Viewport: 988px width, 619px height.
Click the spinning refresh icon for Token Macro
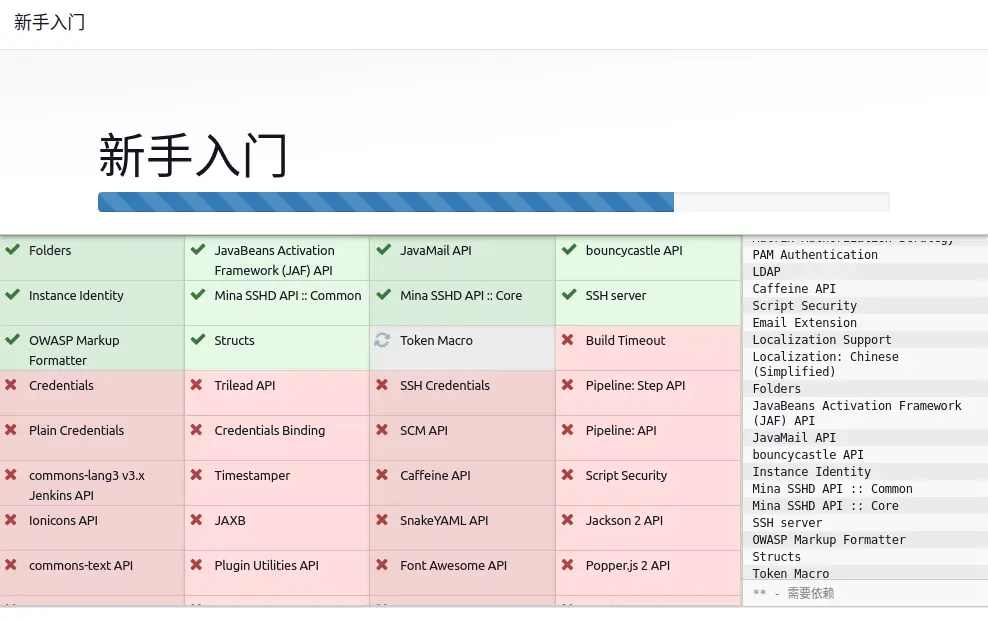pyautogui.click(x=382, y=340)
